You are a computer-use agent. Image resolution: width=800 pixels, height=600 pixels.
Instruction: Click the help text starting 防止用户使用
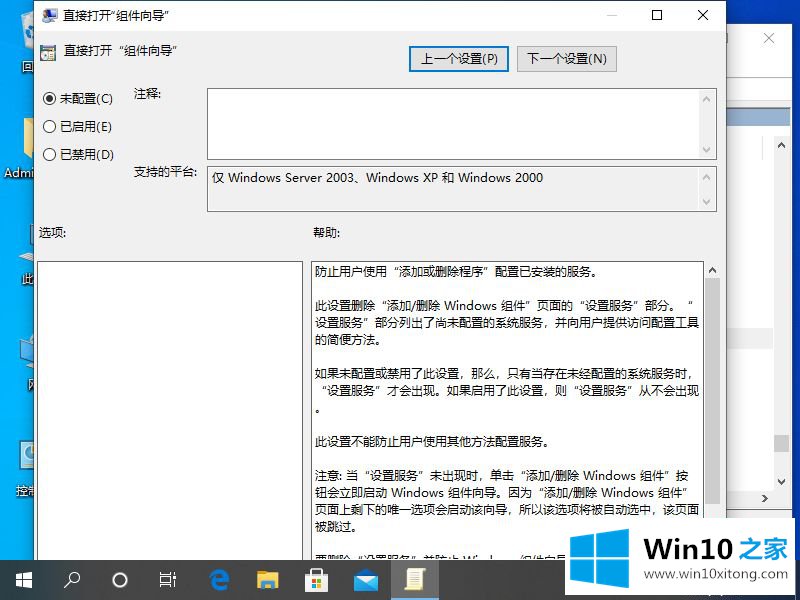(x=456, y=271)
